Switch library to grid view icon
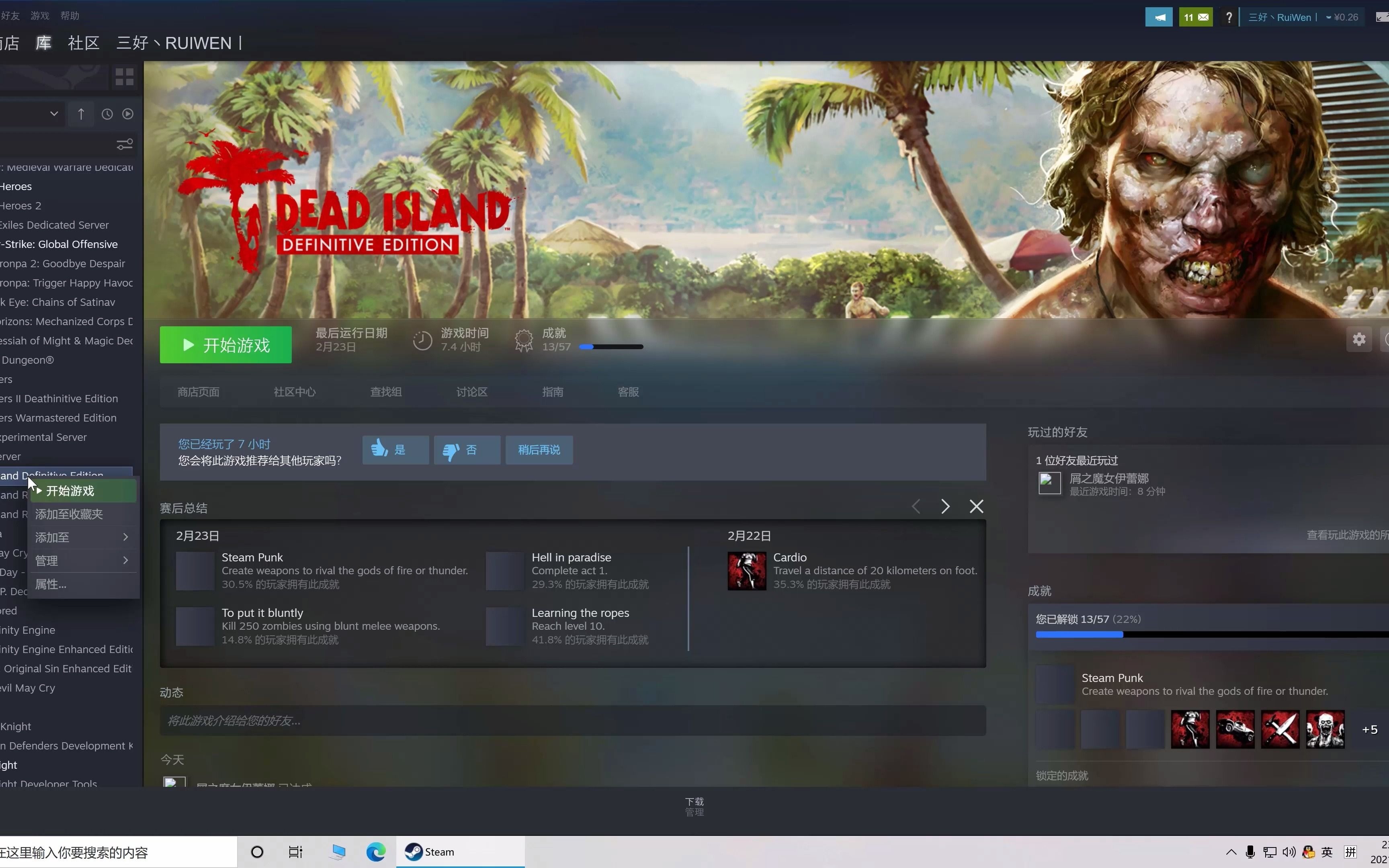This screenshot has width=1389, height=868. (x=124, y=77)
